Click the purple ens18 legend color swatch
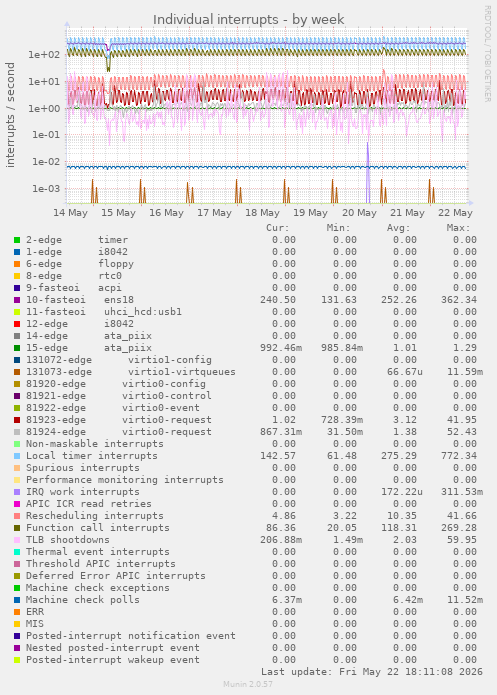Image resolution: width=497 pixels, height=695 pixels. coord(17,300)
